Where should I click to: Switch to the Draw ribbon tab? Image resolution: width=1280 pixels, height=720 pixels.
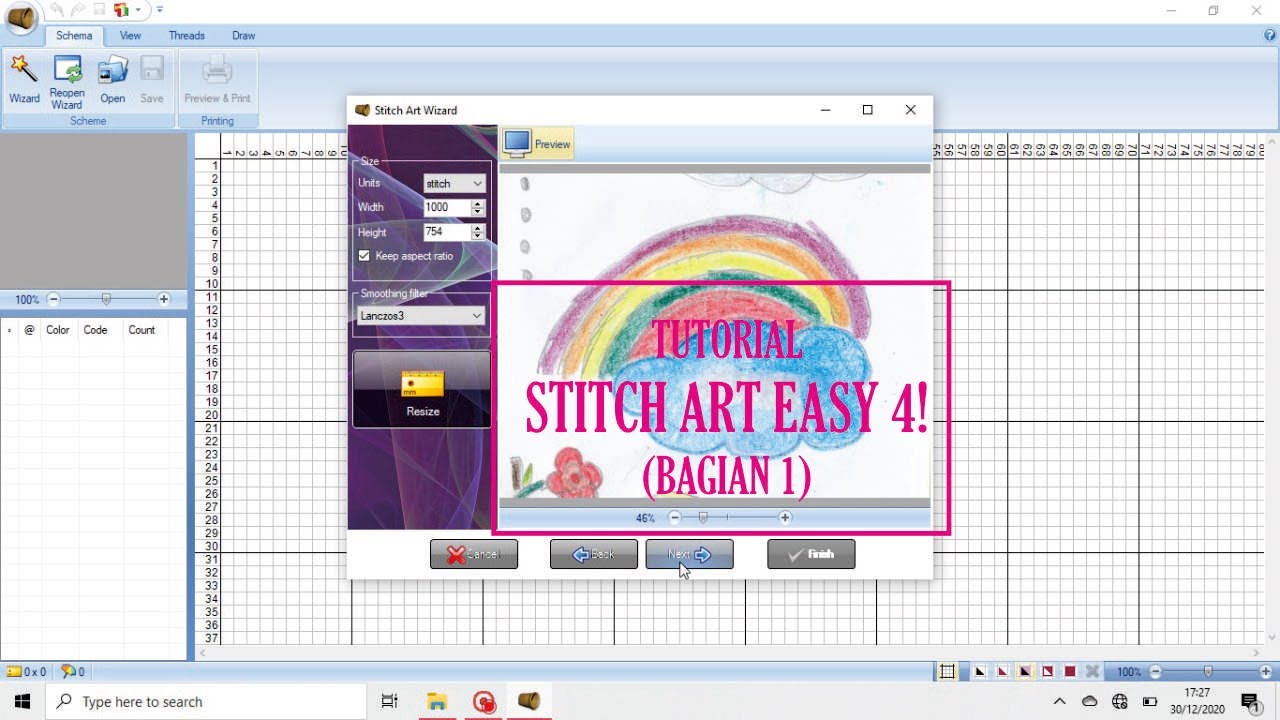[244, 35]
